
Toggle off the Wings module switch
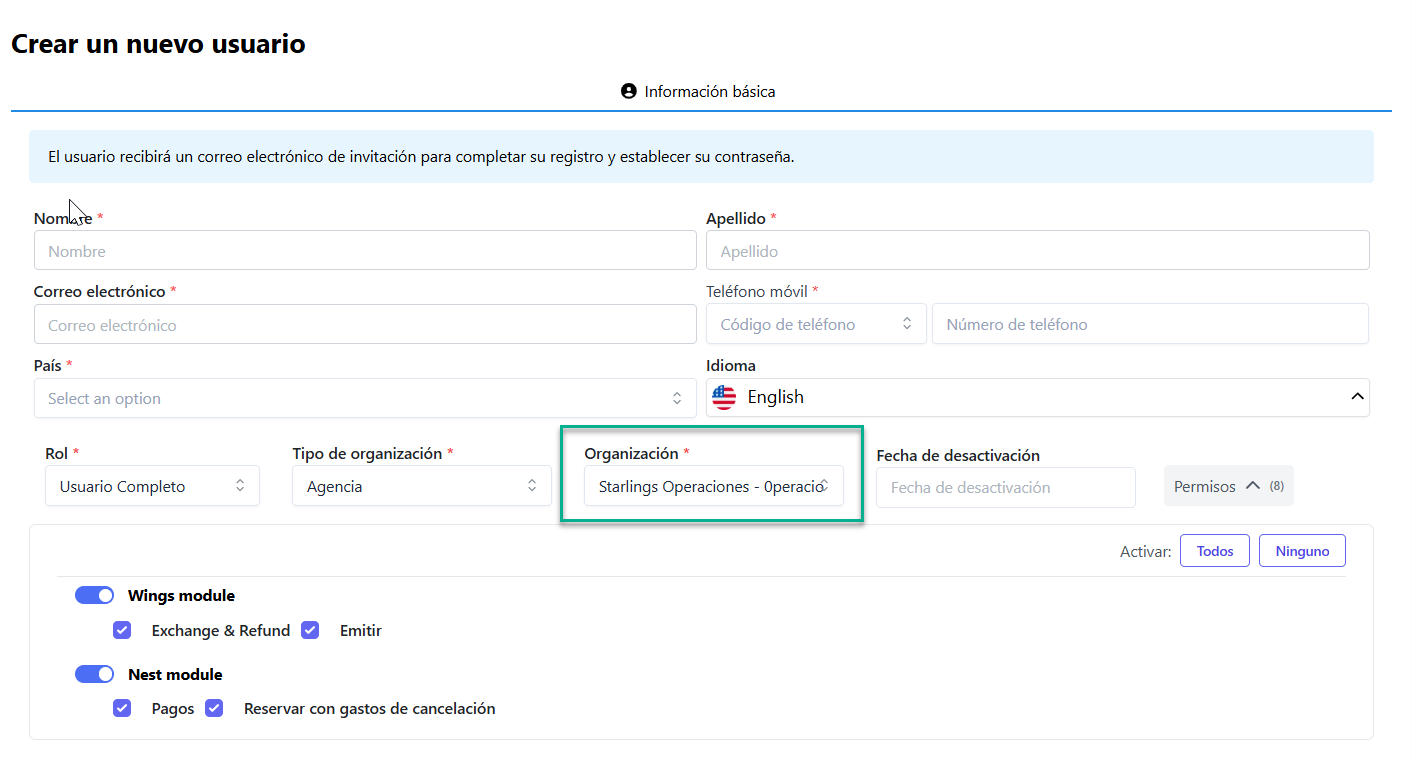coord(95,596)
